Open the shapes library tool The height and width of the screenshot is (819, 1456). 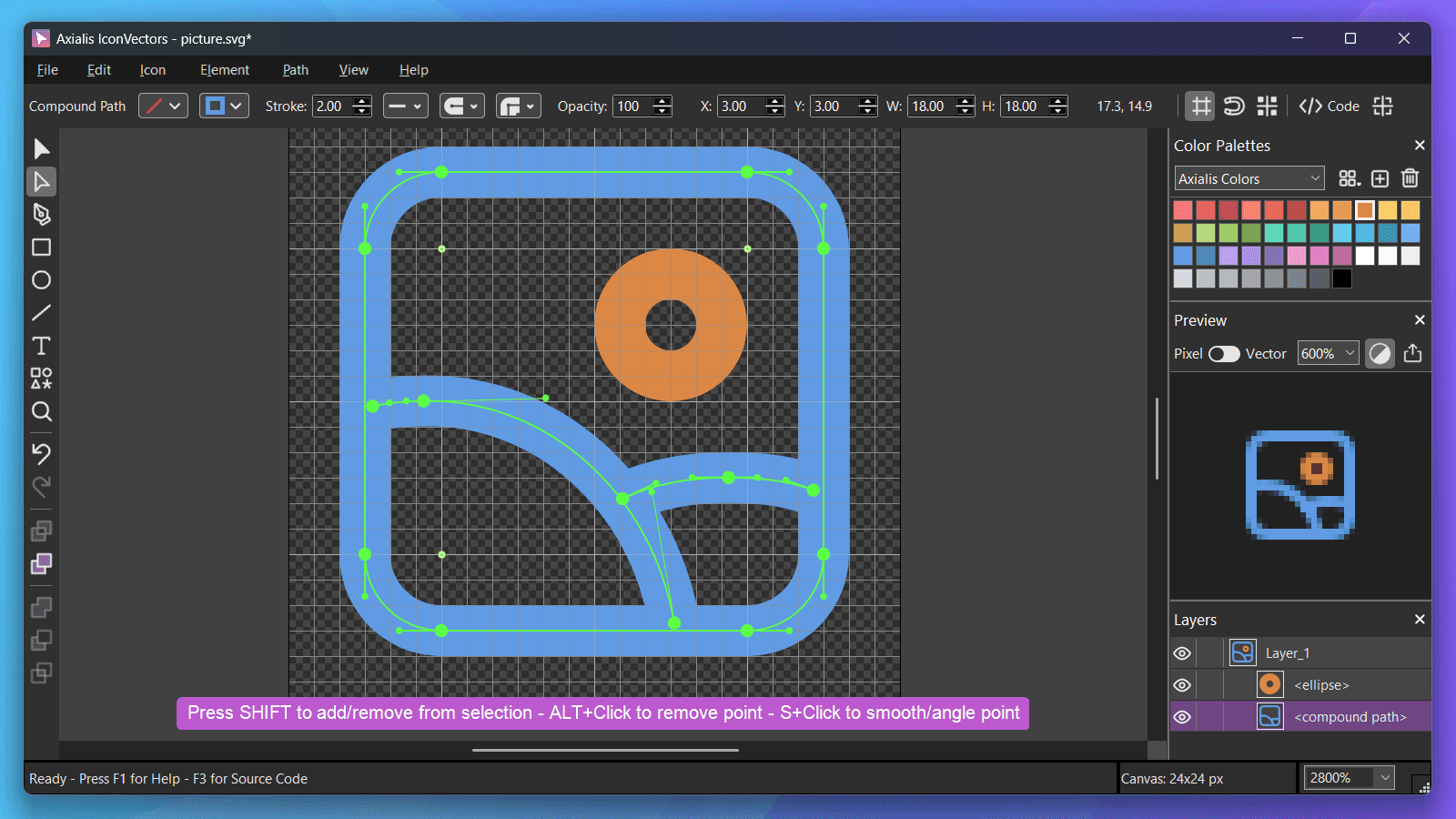click(x=41, y=378)
